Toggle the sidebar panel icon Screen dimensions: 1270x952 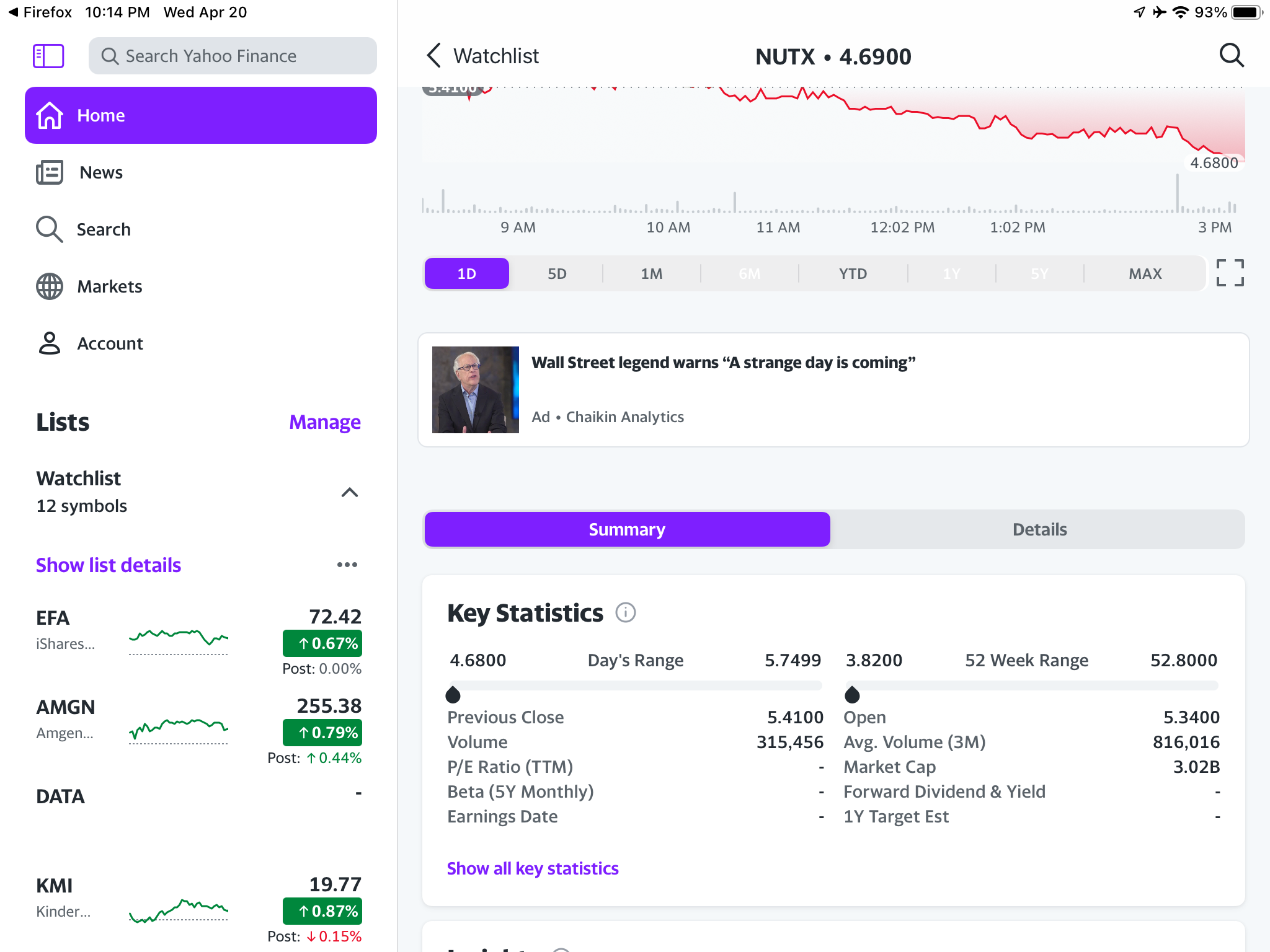point(48,56)
